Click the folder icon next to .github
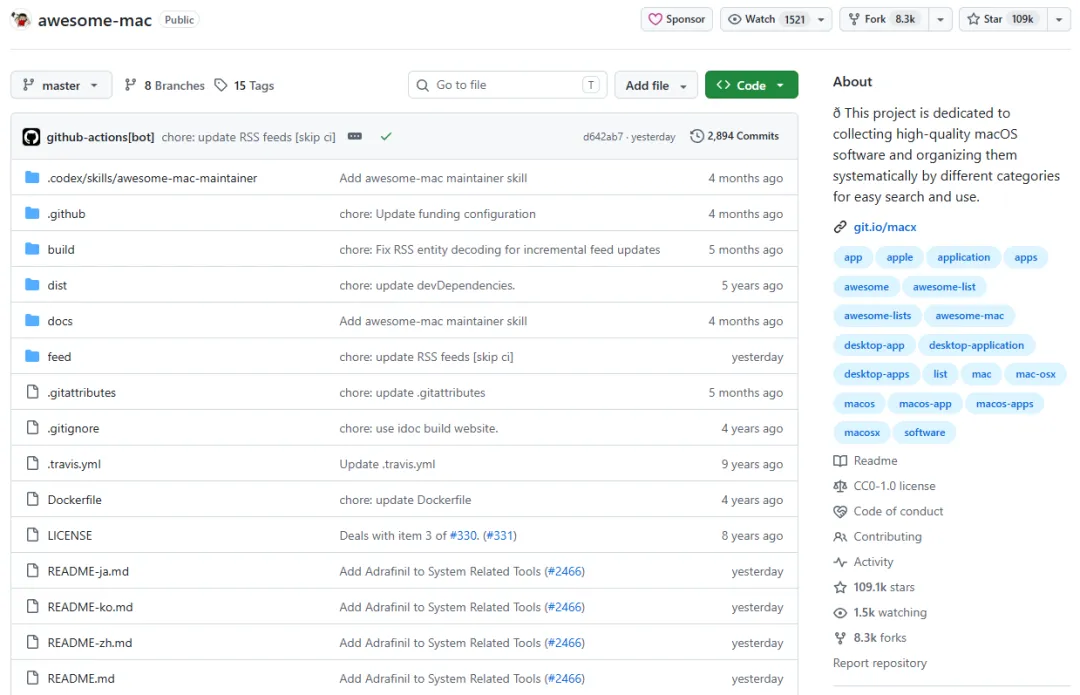 32,213
